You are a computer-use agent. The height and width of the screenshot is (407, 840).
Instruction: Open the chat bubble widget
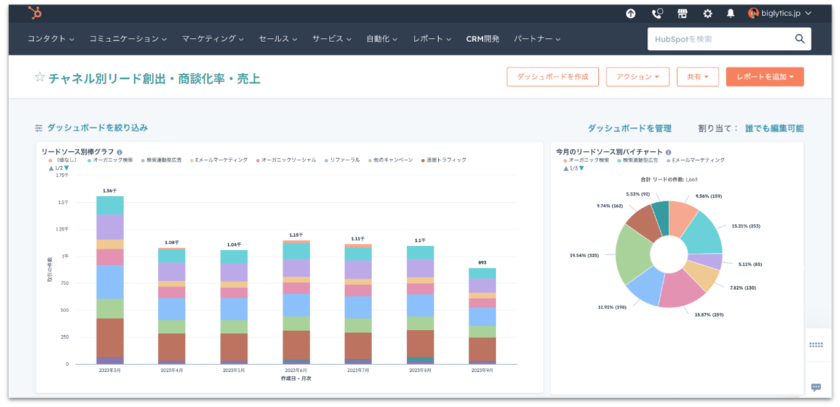tap(816, 387)
